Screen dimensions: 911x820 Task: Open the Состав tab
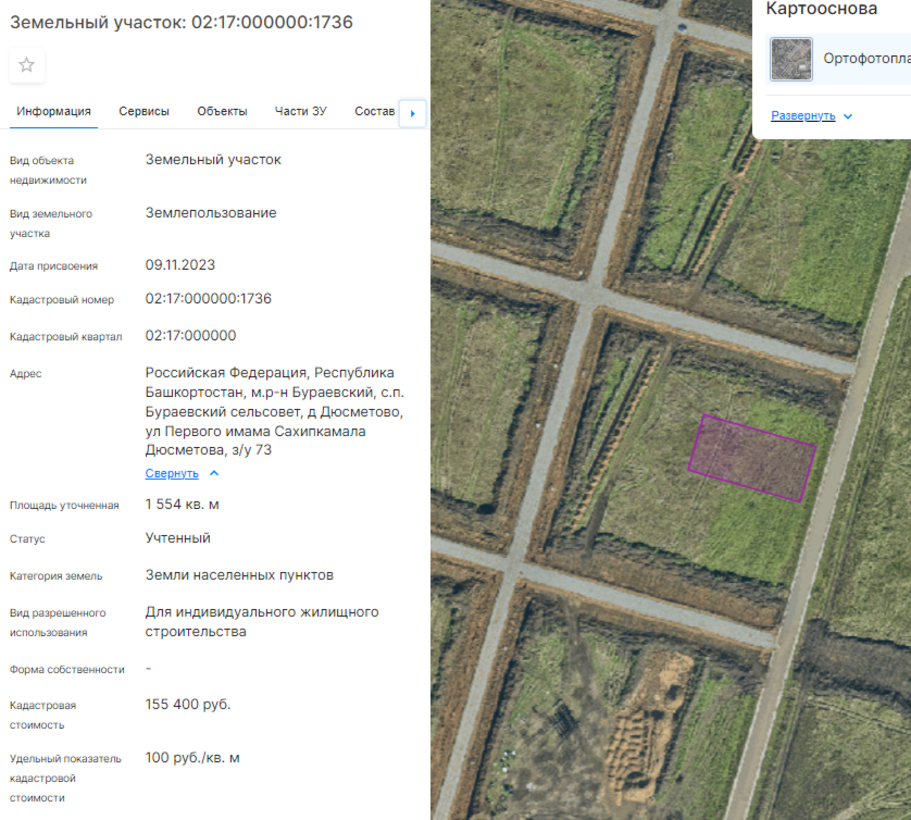375,111
